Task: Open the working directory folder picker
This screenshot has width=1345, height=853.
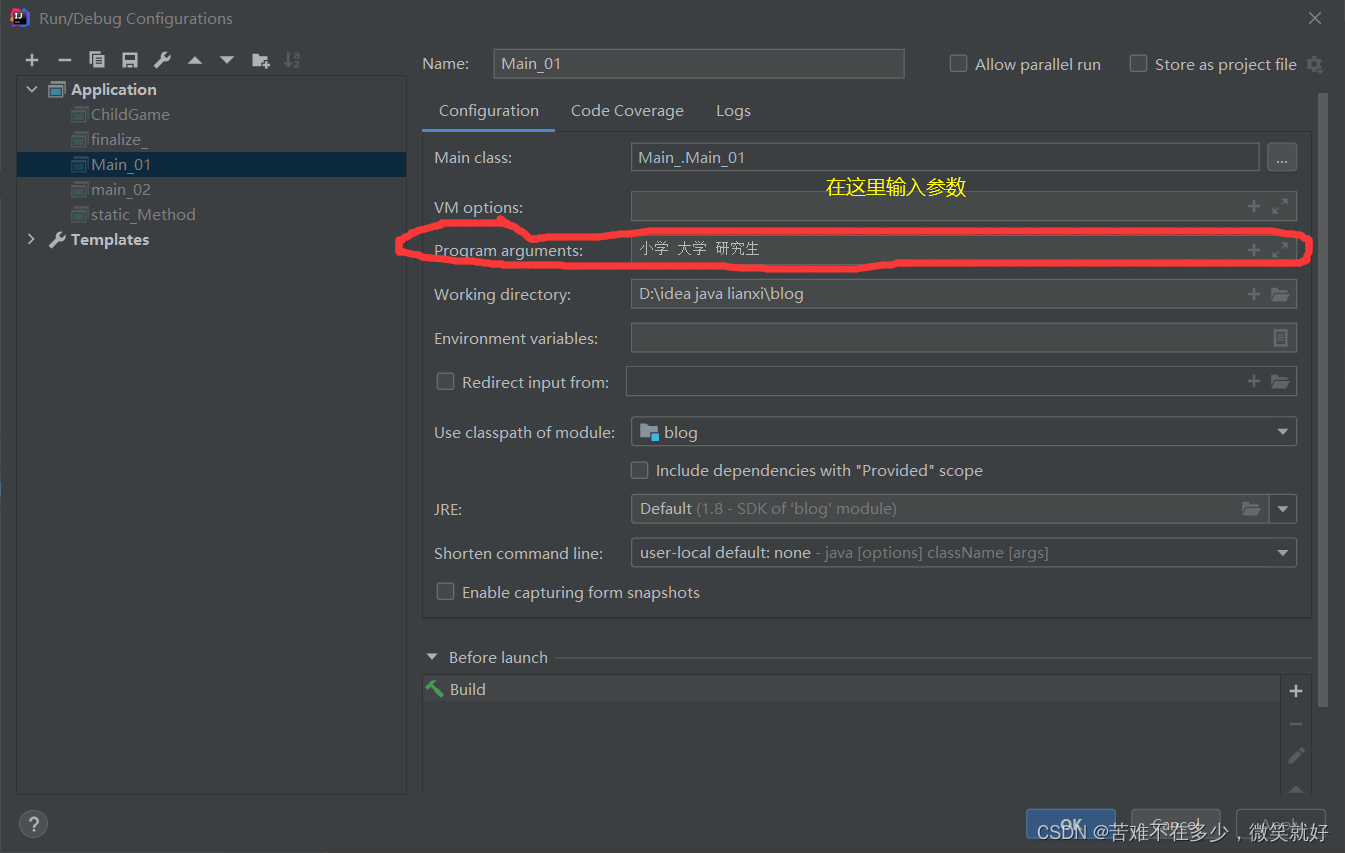Action: (1281, 293)
